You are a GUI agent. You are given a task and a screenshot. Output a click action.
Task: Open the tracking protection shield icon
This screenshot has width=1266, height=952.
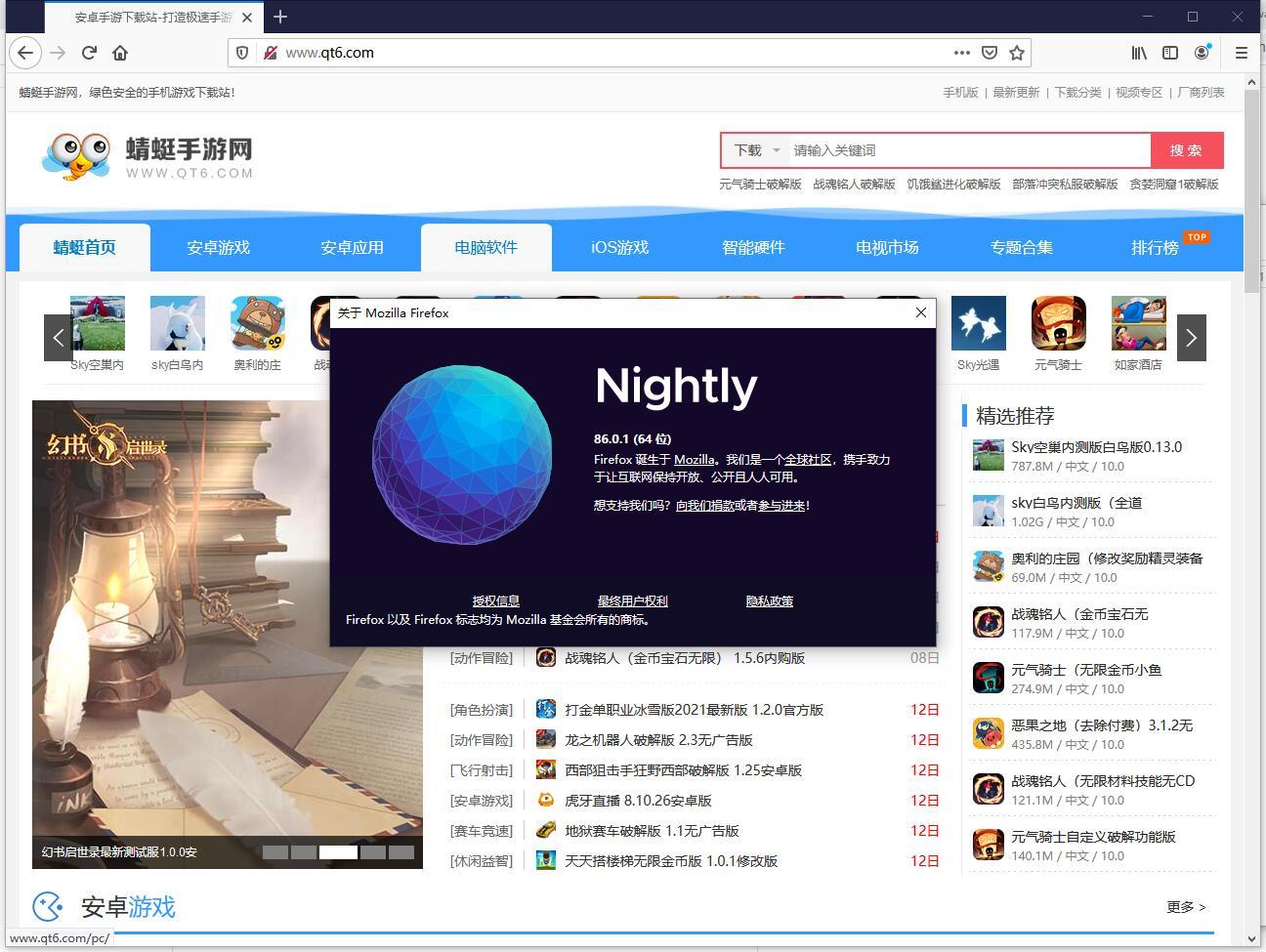tap(242, 53)
